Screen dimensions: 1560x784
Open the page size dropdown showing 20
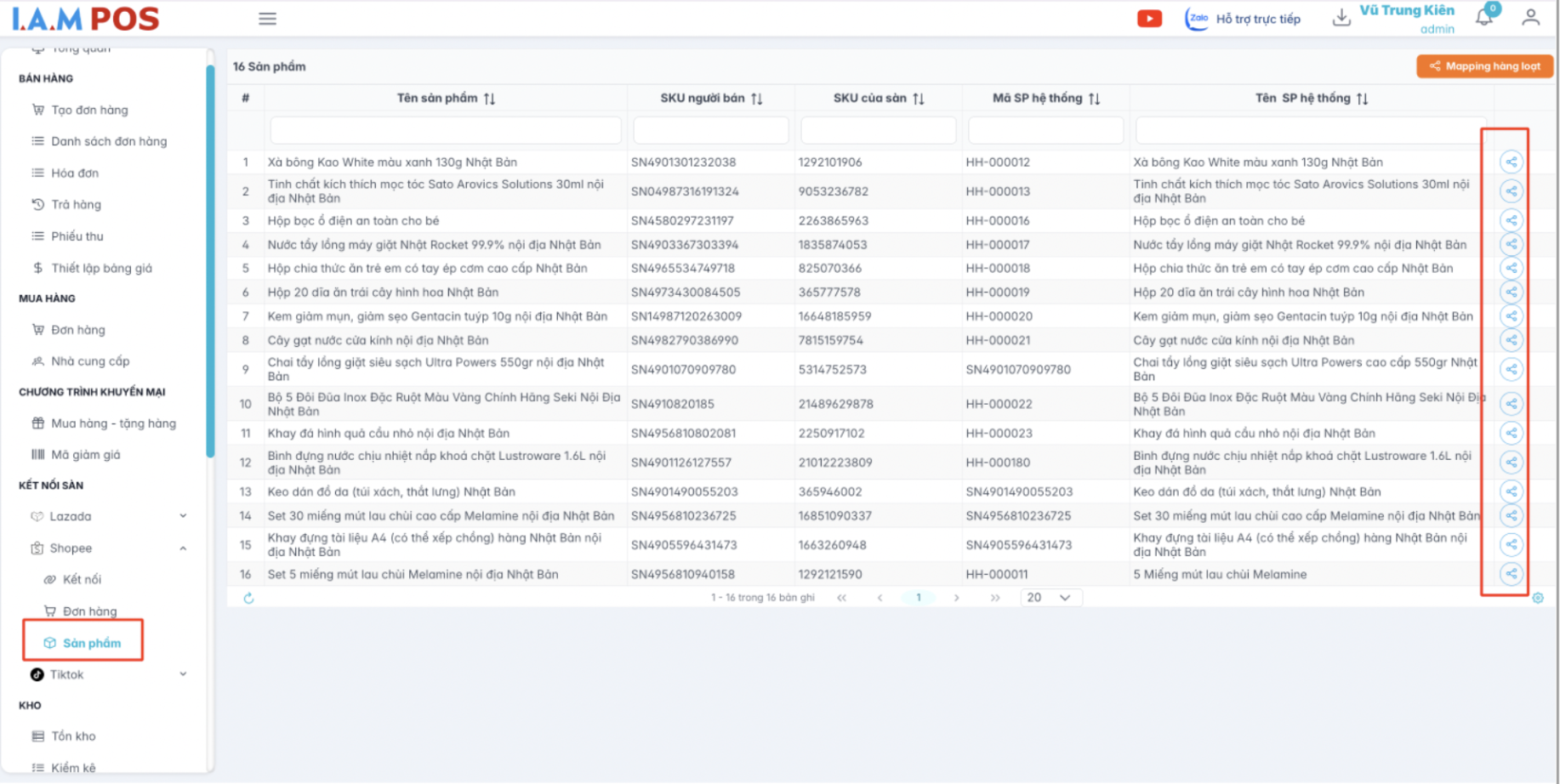click(x=1050, y=598)
